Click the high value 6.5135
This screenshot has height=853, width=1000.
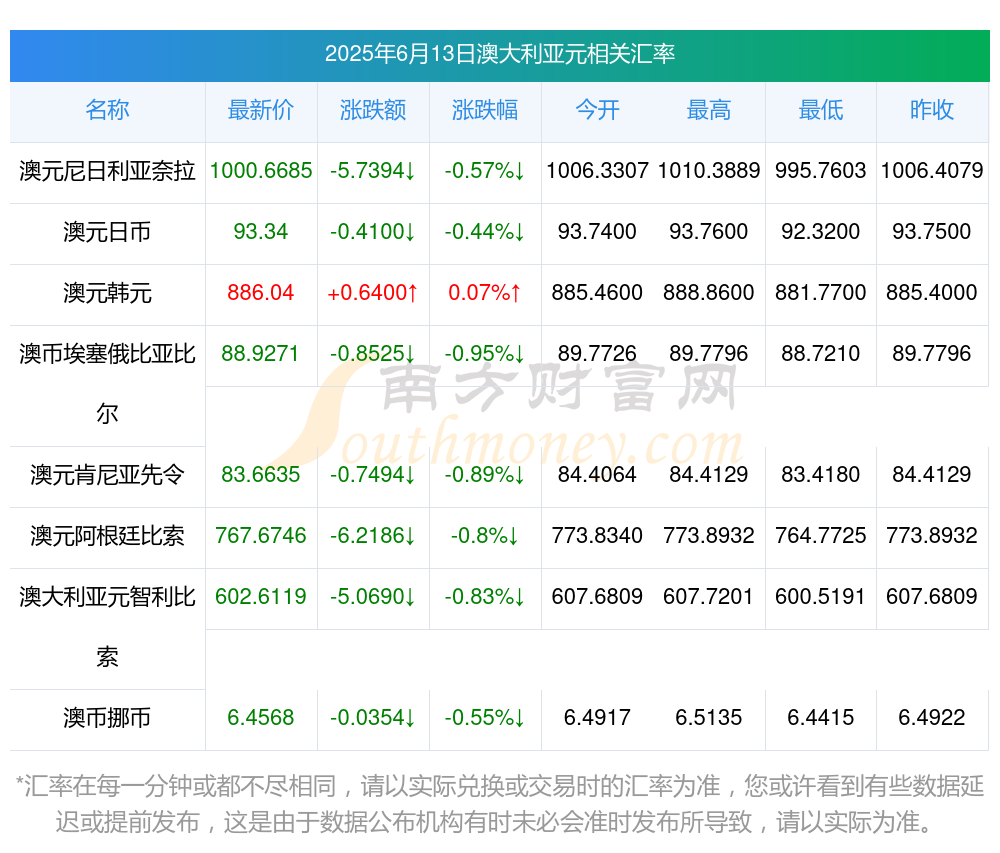(x=709, y=718)
